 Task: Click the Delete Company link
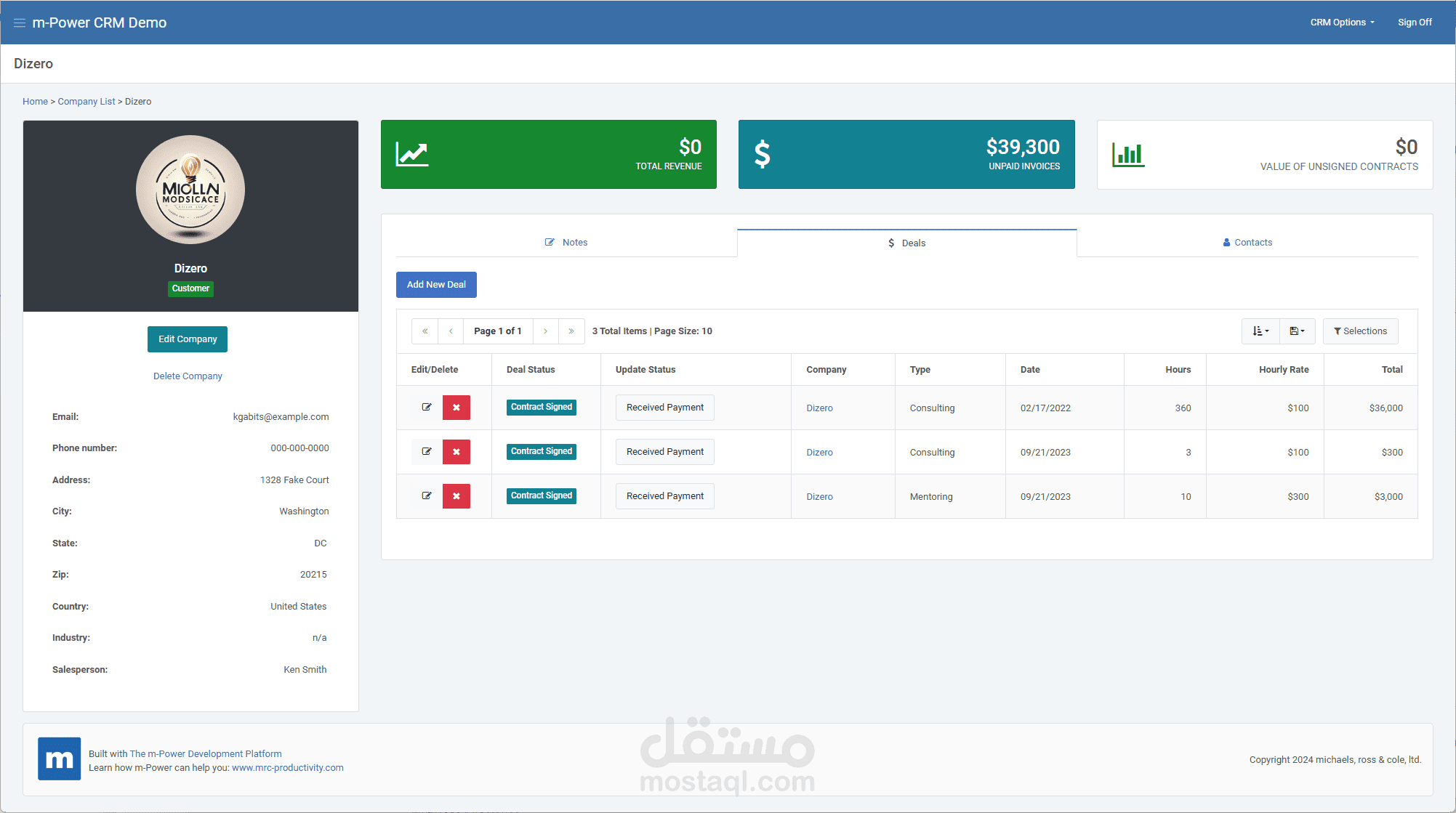188,376
